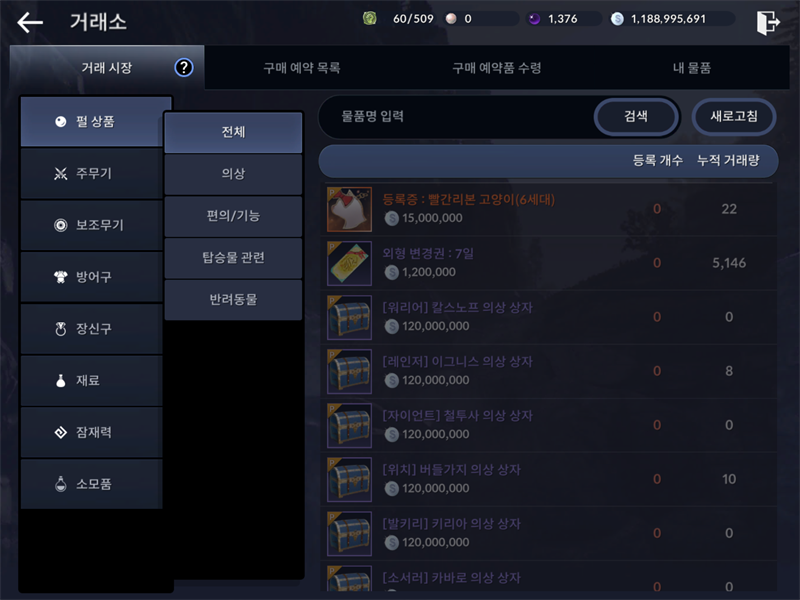
Task: Click the silver coin currency icon
Action: click(x=617, y=19)
